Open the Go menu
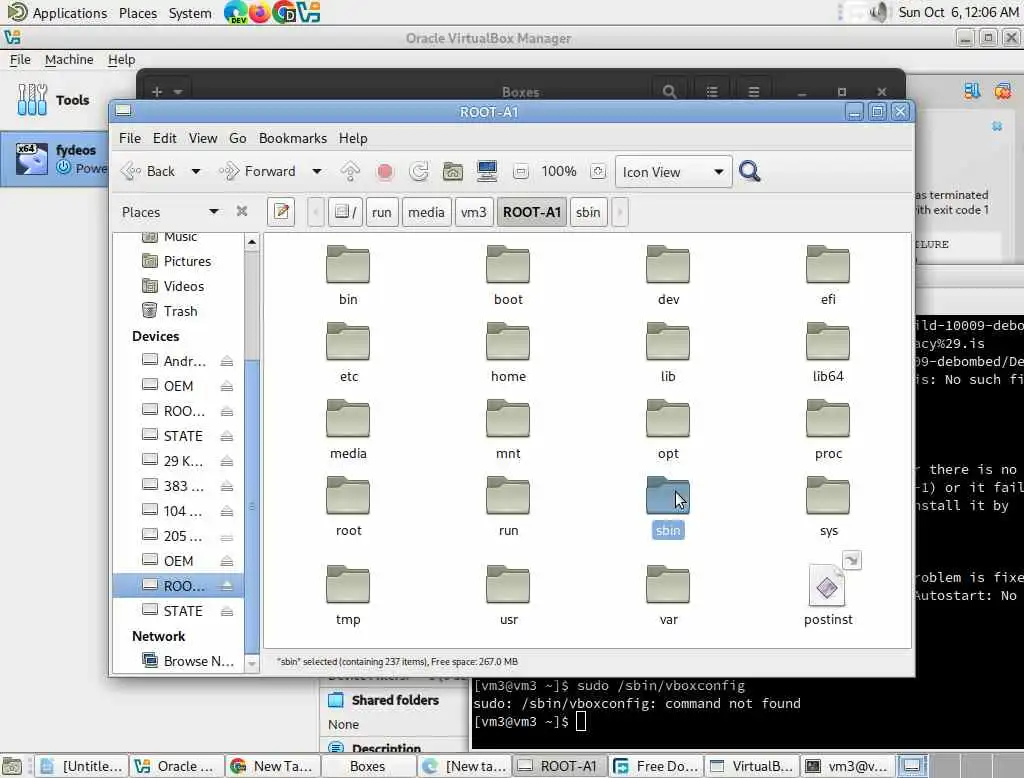The image size is (1024, 778). [238, 138]
